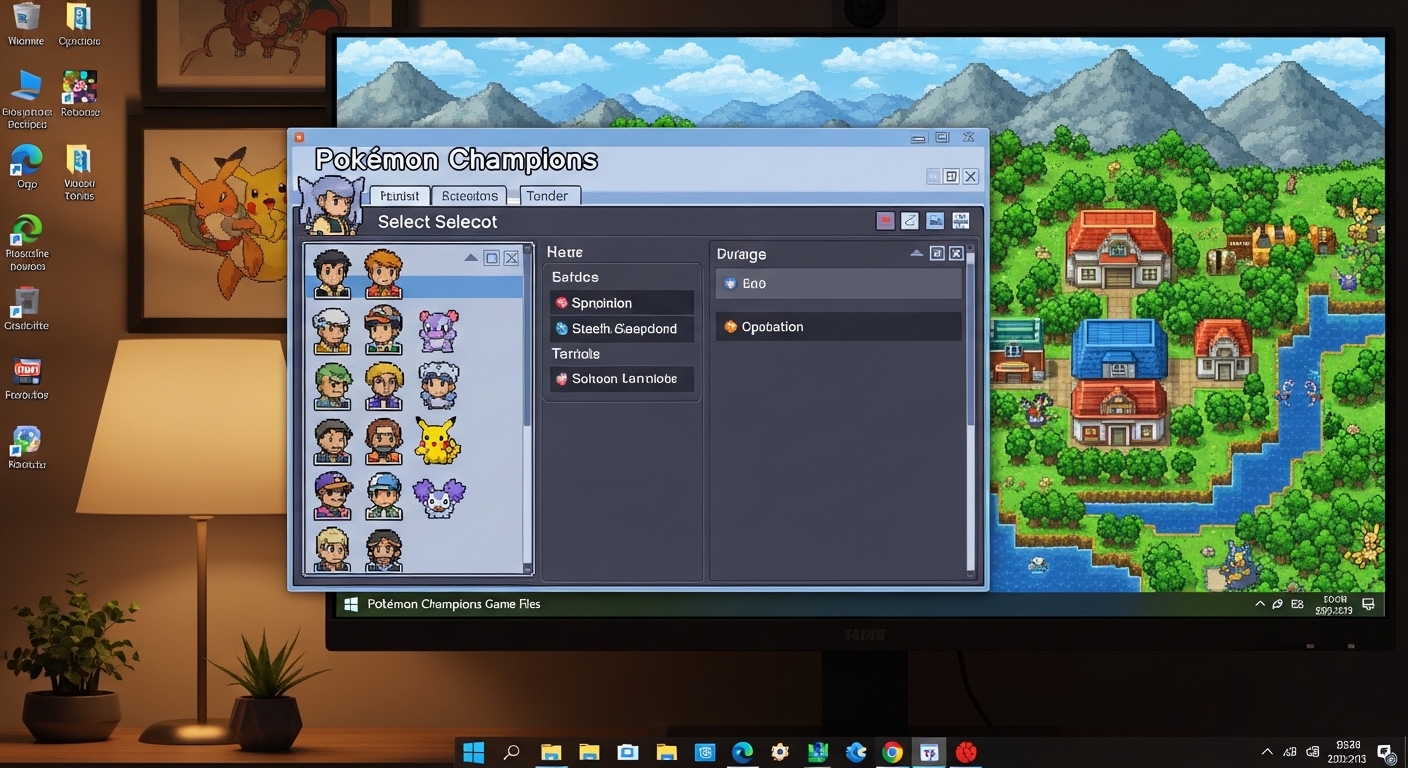The width and height of the screenshot is (1408, 768).
Task: Click the blue orb icon next to Steeth Gaepdond
Action: 561,328
